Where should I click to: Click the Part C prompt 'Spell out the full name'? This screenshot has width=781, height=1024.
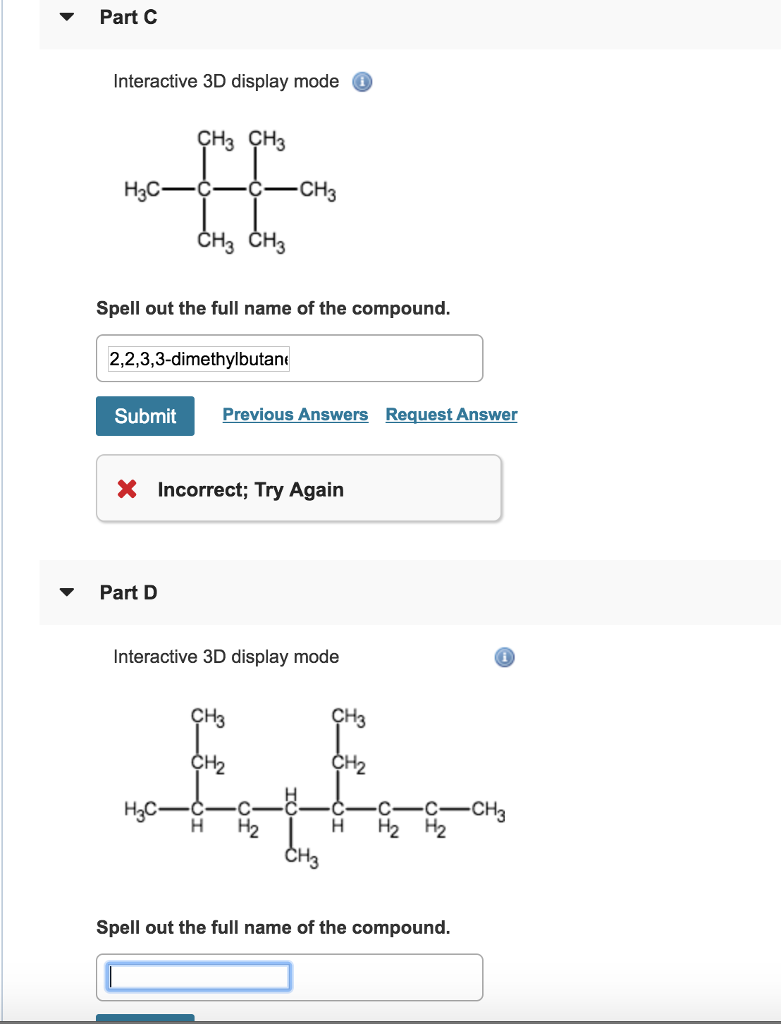pyautogui.click(x=273, y=308)
